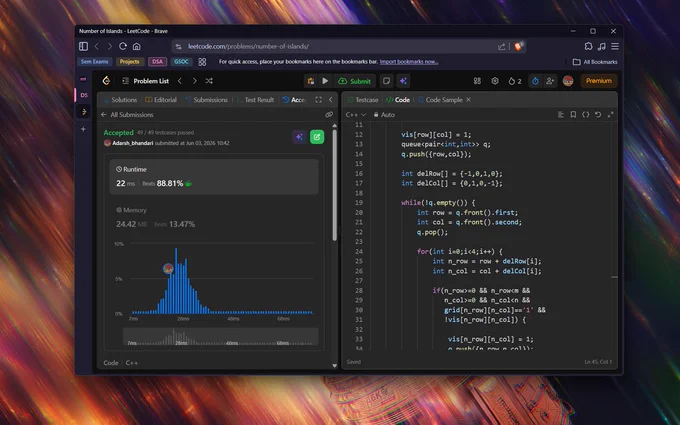680x425 pixels.
Task: Open the Brave main menu icon
Action: 615,46
